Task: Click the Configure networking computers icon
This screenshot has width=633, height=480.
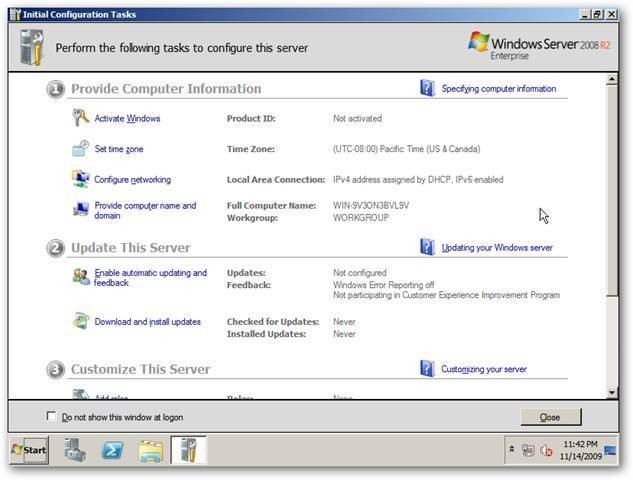Action: click(80, 179)
